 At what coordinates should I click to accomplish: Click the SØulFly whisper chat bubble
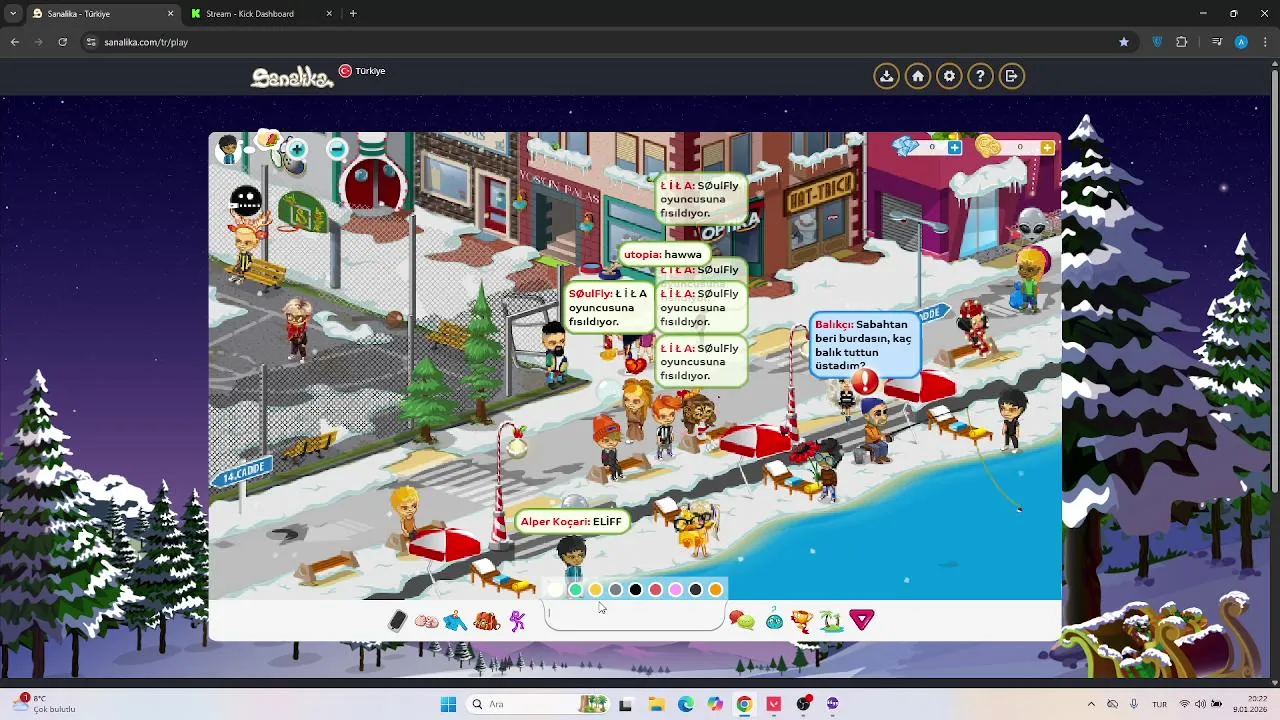pos(608,308)
